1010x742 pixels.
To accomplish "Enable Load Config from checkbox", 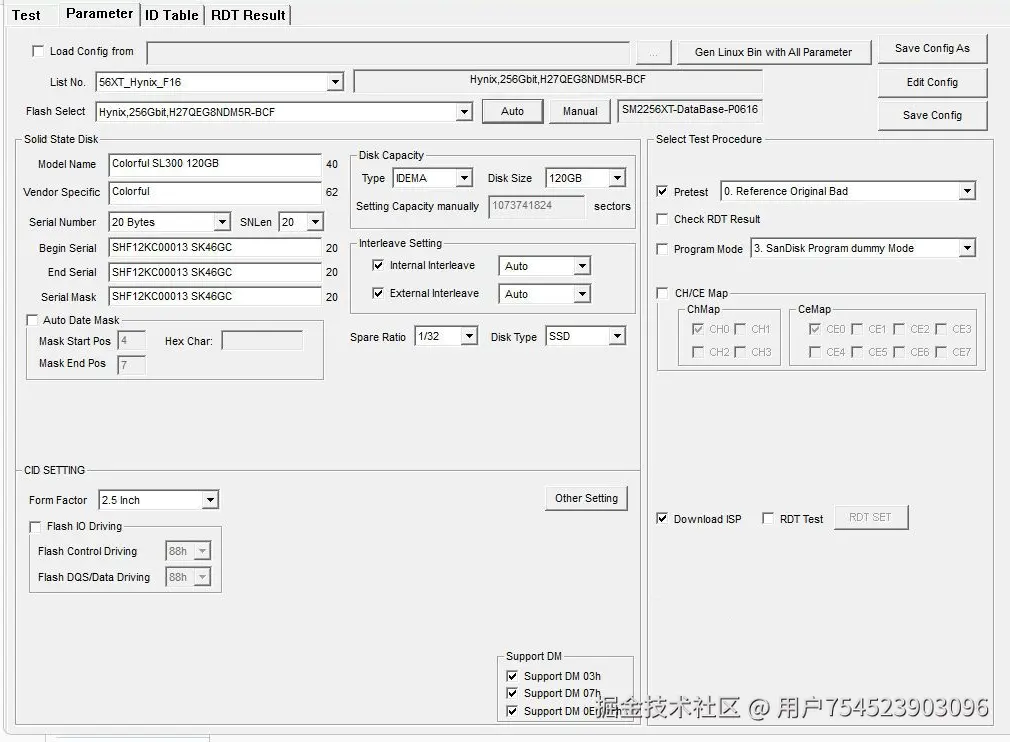I will click(x=38, y=51).
